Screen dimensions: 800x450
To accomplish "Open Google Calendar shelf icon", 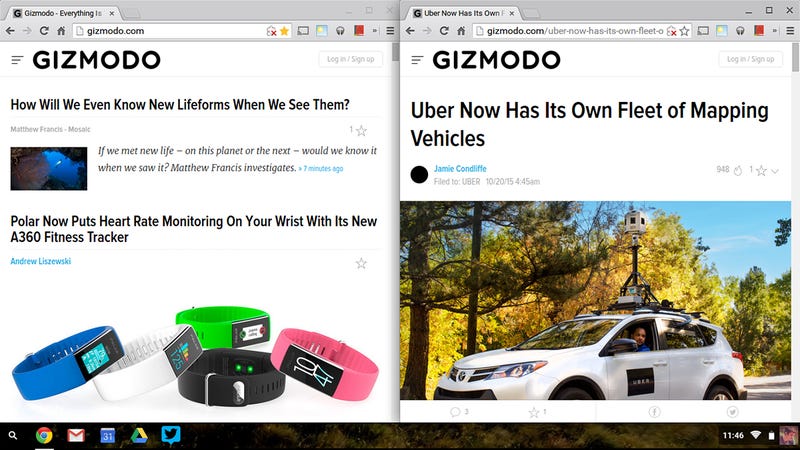I will [x=108, y=435].
